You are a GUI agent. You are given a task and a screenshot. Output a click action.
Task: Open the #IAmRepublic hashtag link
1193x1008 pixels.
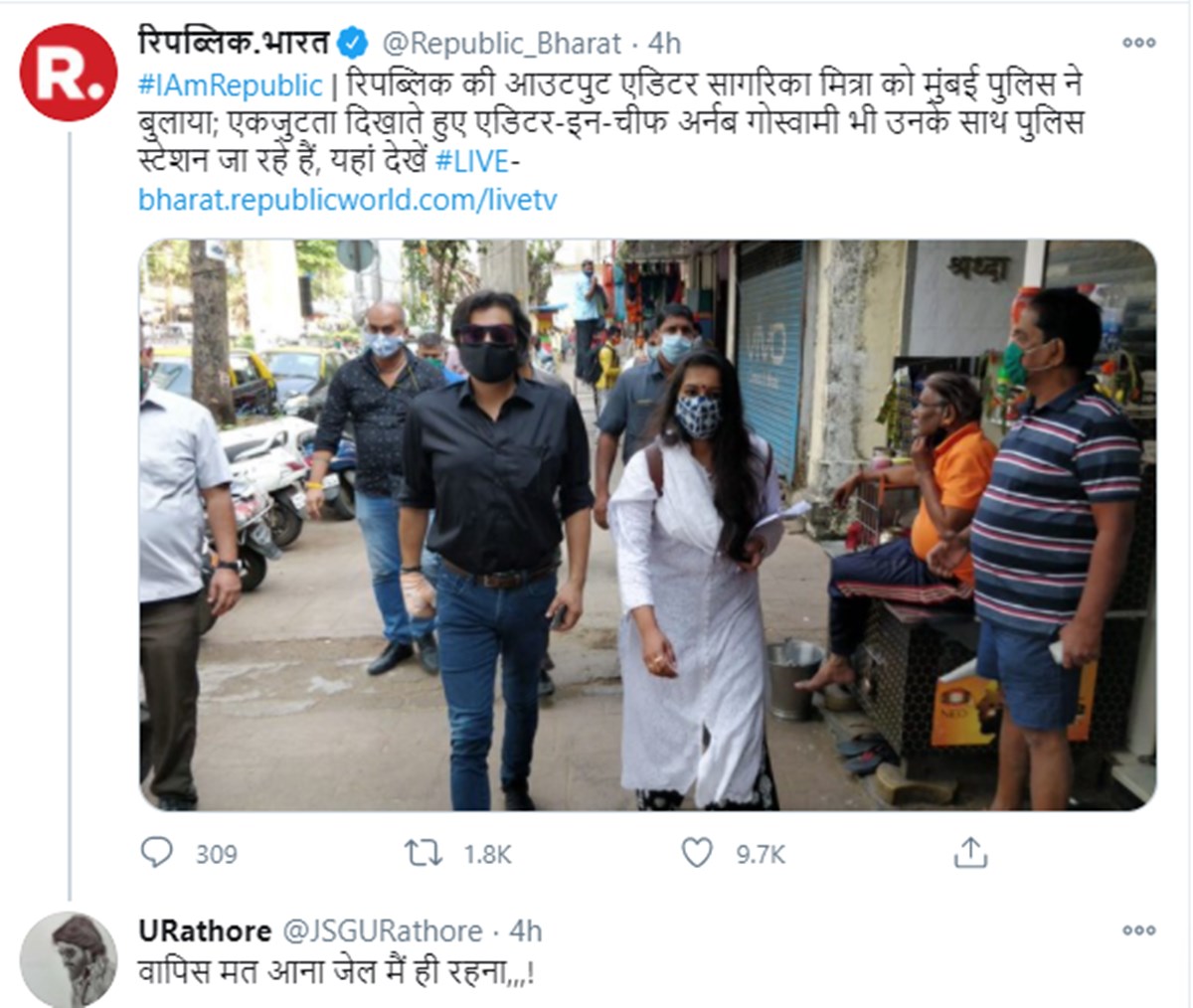[x=231, y=84]
